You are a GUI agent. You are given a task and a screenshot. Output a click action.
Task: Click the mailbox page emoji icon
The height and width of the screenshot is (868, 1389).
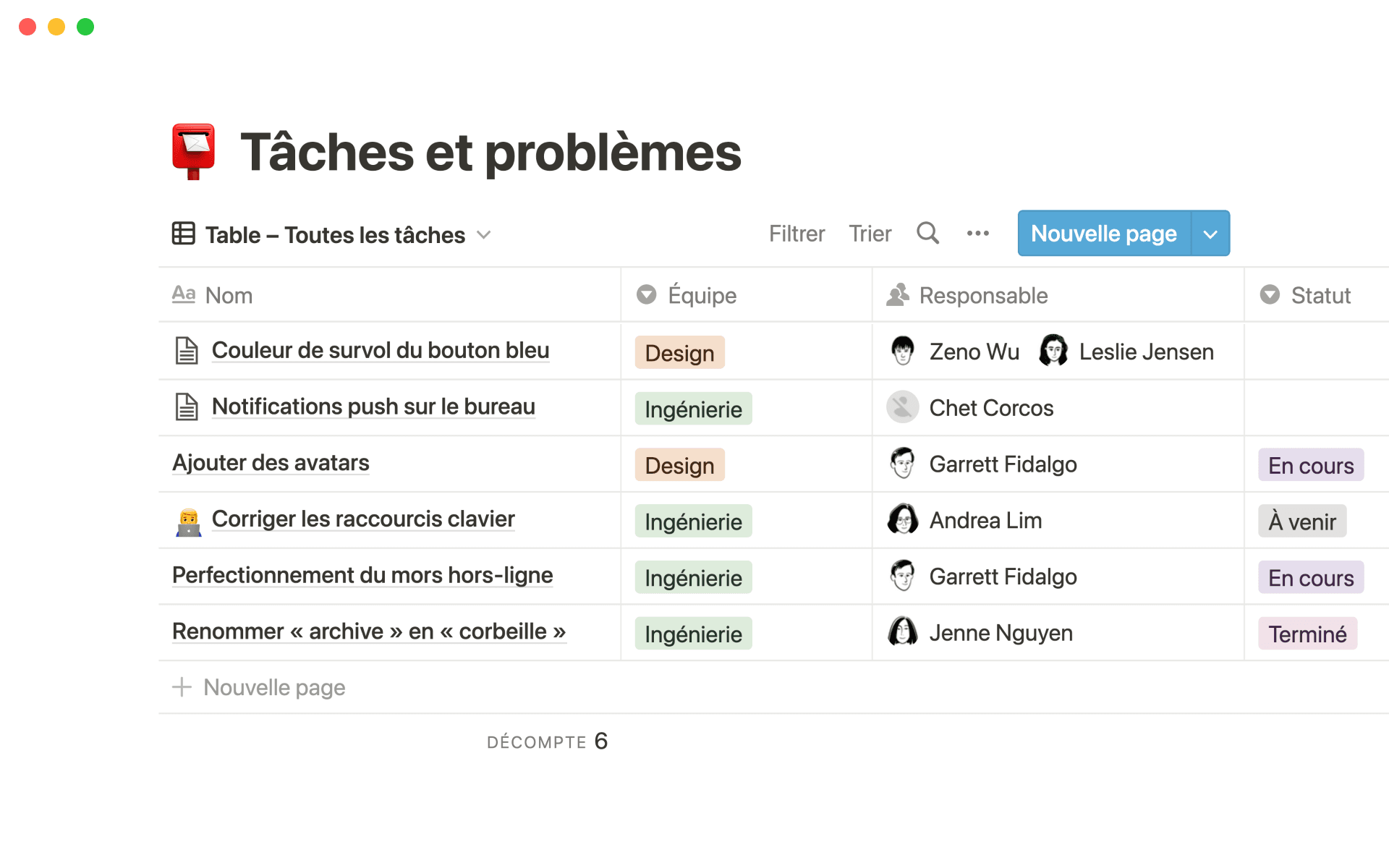click(193, 151)
